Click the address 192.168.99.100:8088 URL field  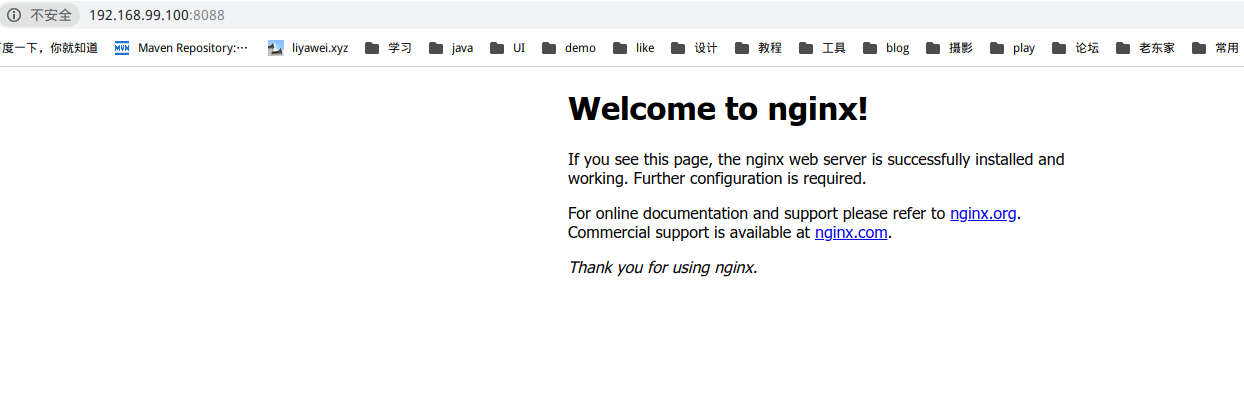[157, 15]
